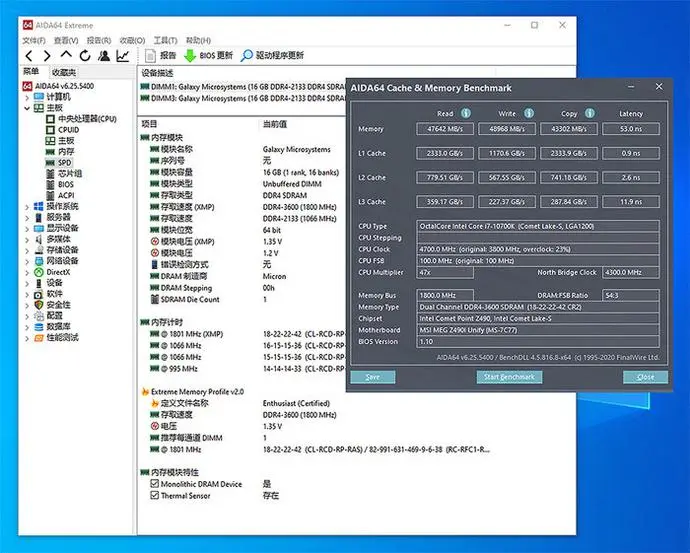
Task: Click the driver update magnifier icon
Action: (x=247, y=55)
